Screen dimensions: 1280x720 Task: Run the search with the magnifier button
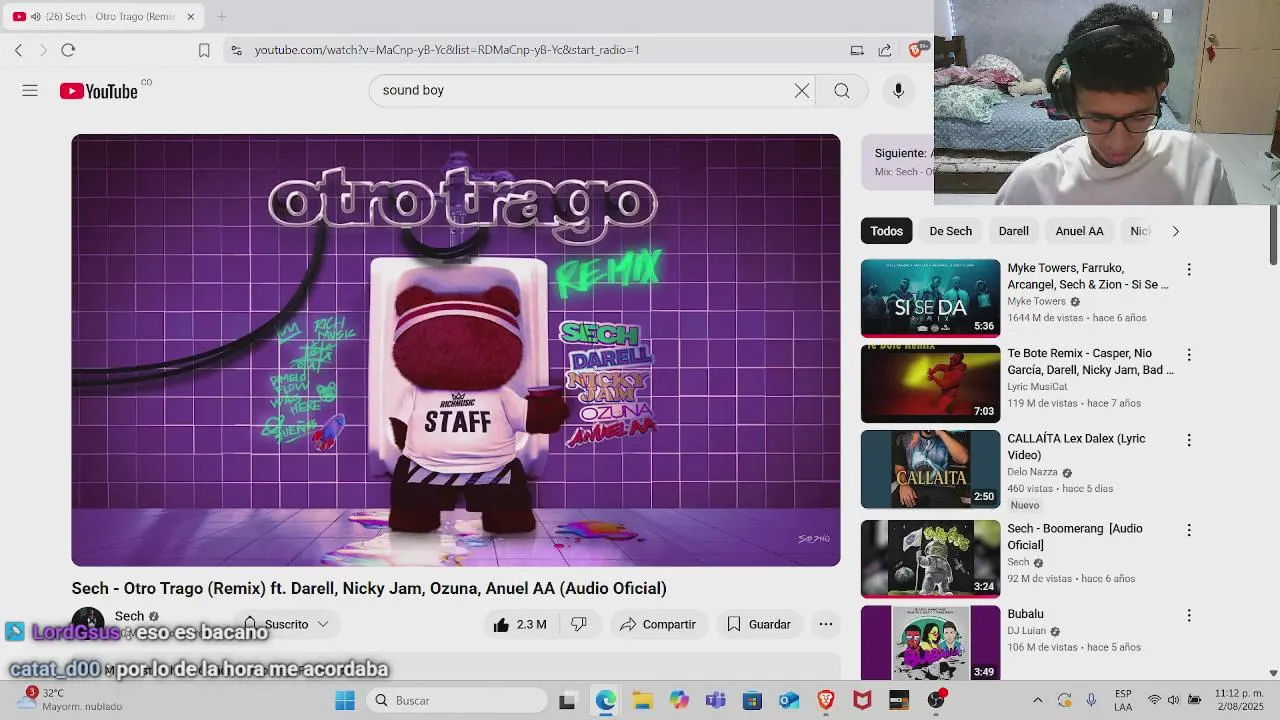842,91
